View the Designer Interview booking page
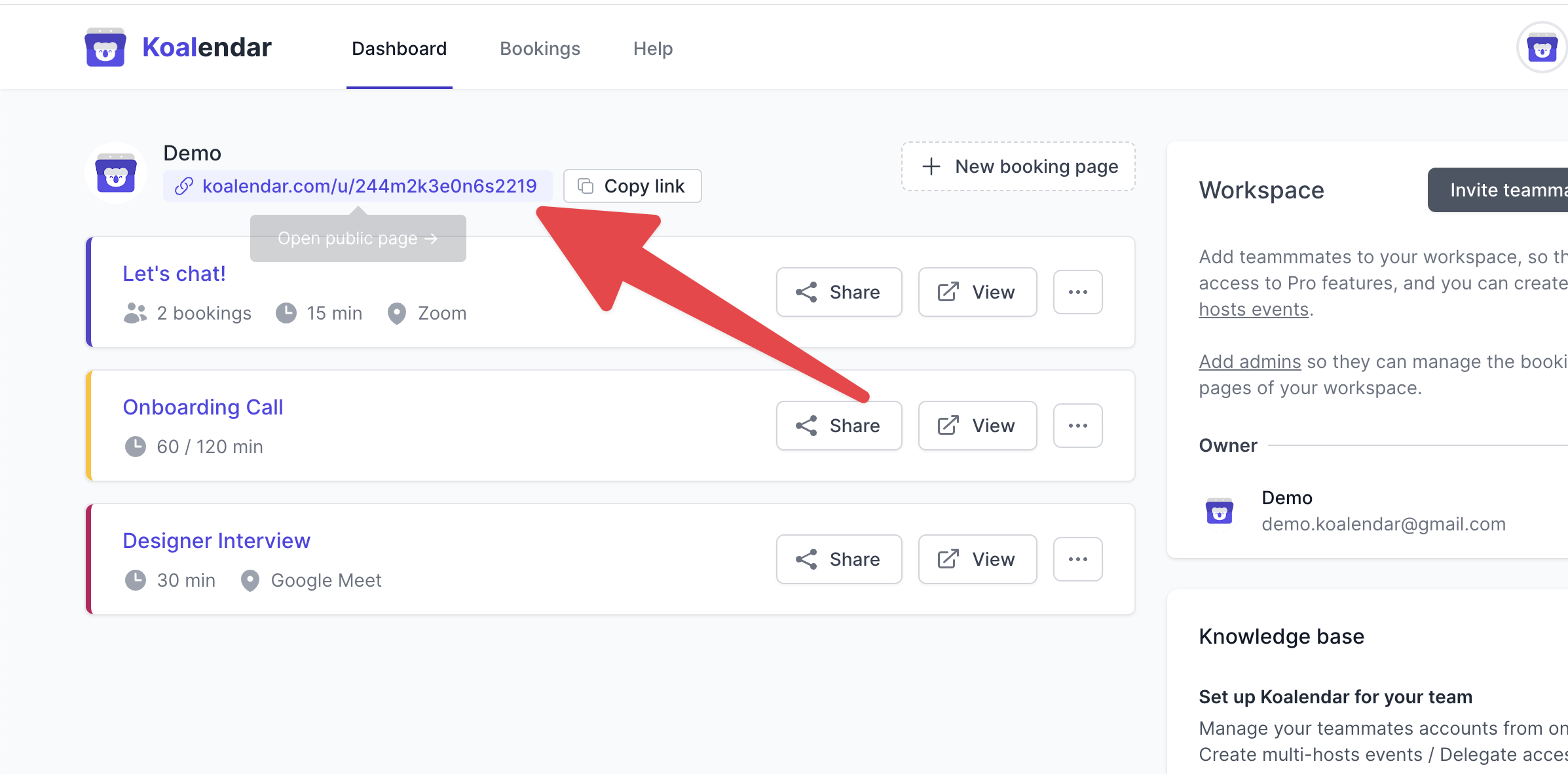This screenshot has width=1568, height=774. pyautogui.click(x=977, y=559)
